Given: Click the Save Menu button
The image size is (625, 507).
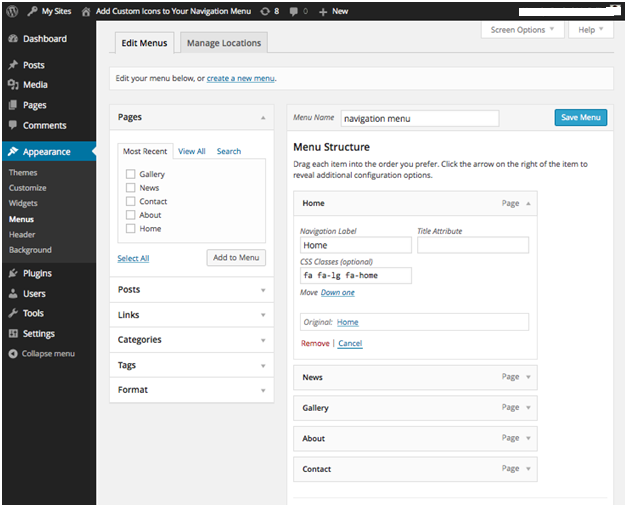Looking at the screenshot, I should click(x=581, y=118).
